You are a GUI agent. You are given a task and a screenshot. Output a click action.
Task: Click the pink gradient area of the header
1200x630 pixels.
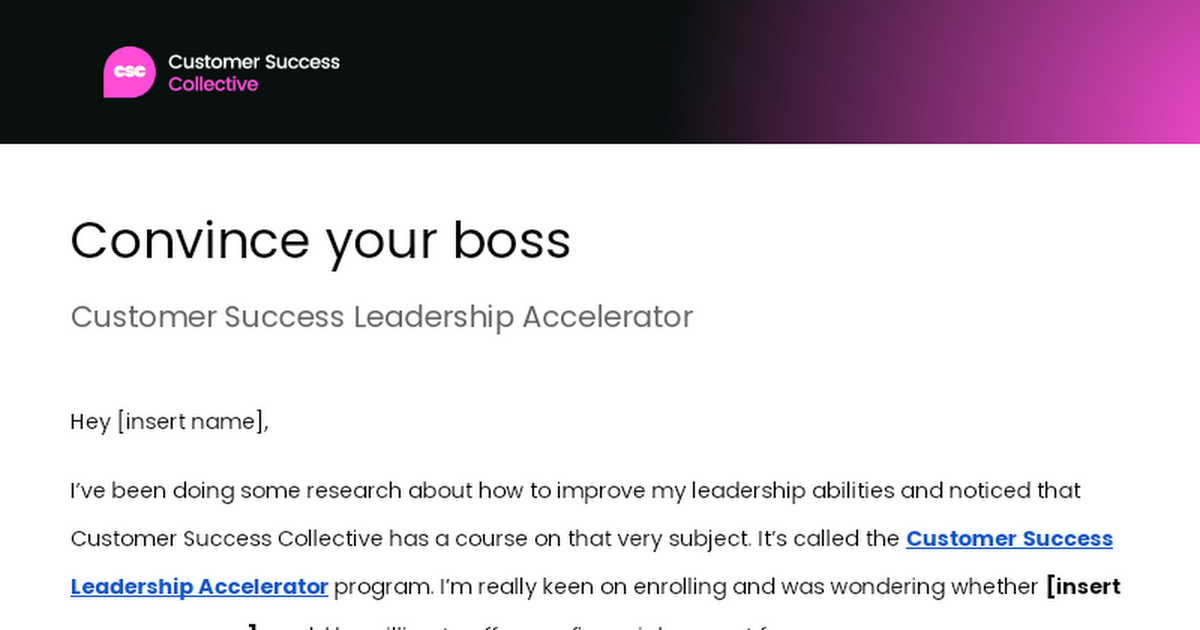[x=1050, y=72]
